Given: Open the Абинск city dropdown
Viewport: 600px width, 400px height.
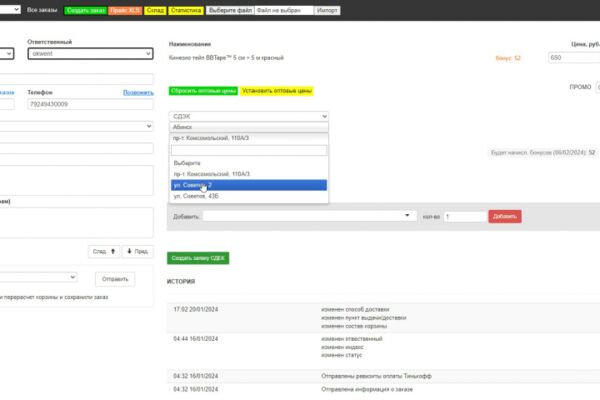Looking at the screenshot, I should [249, 127].
